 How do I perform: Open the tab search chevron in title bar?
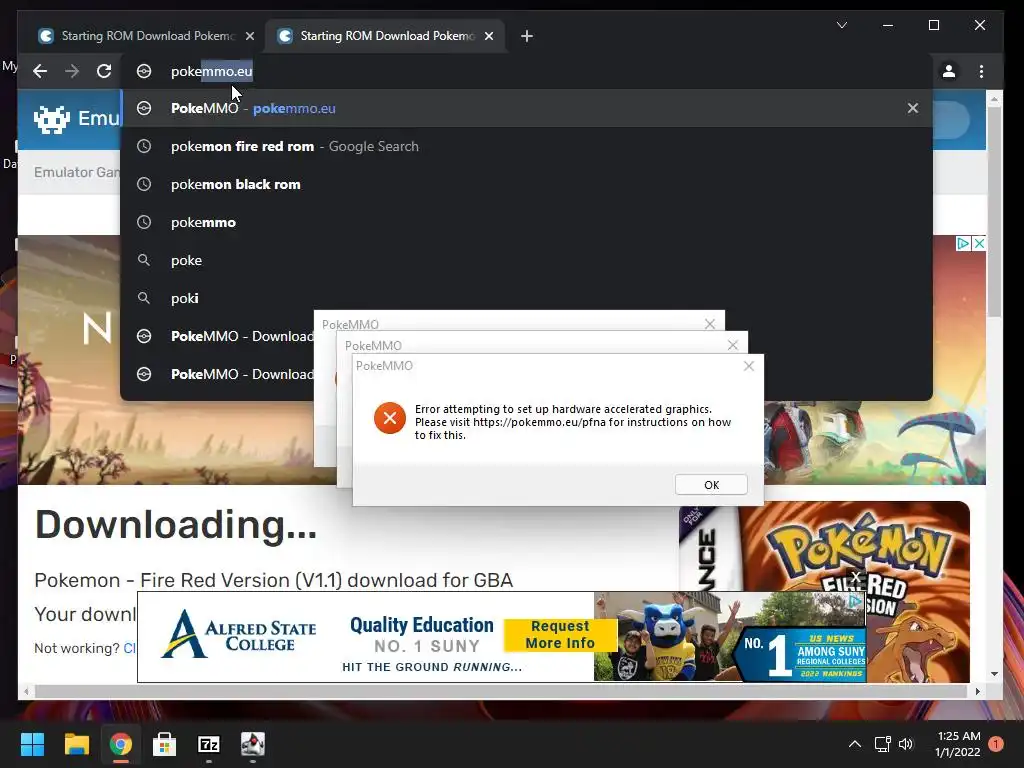click(x=842, y=25)
